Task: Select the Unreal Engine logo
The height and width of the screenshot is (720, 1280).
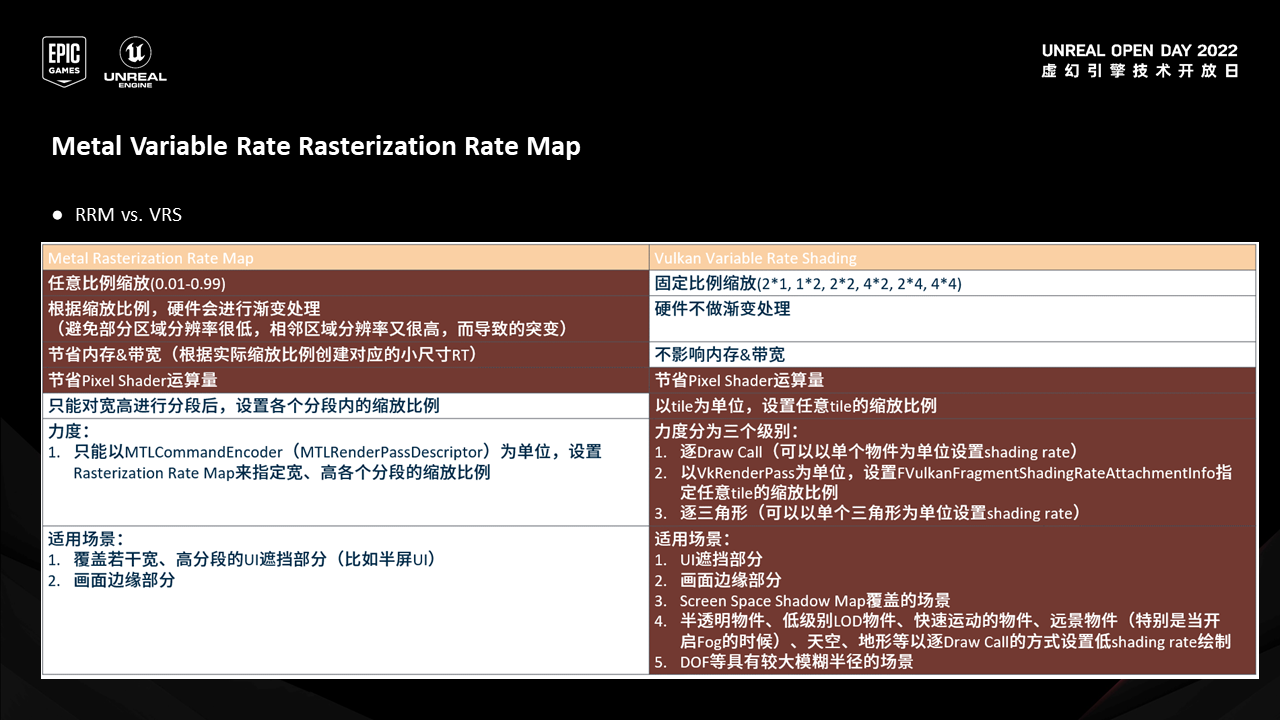Action: [135, 62]
